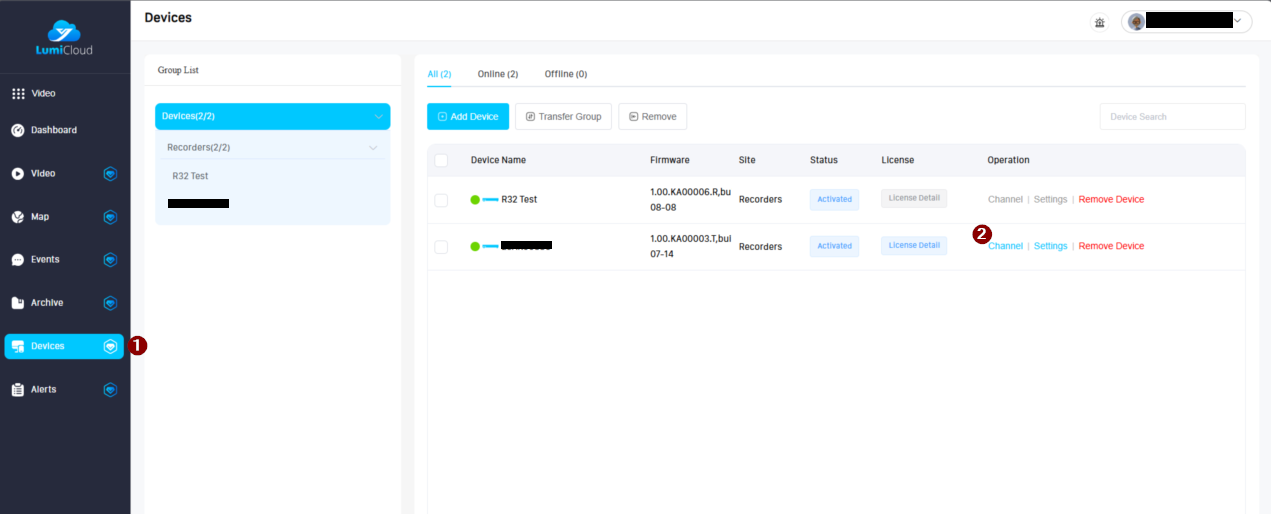Switch to the Online (2) tab
This screenshot has height=514, width=1271.
point(497,74)
